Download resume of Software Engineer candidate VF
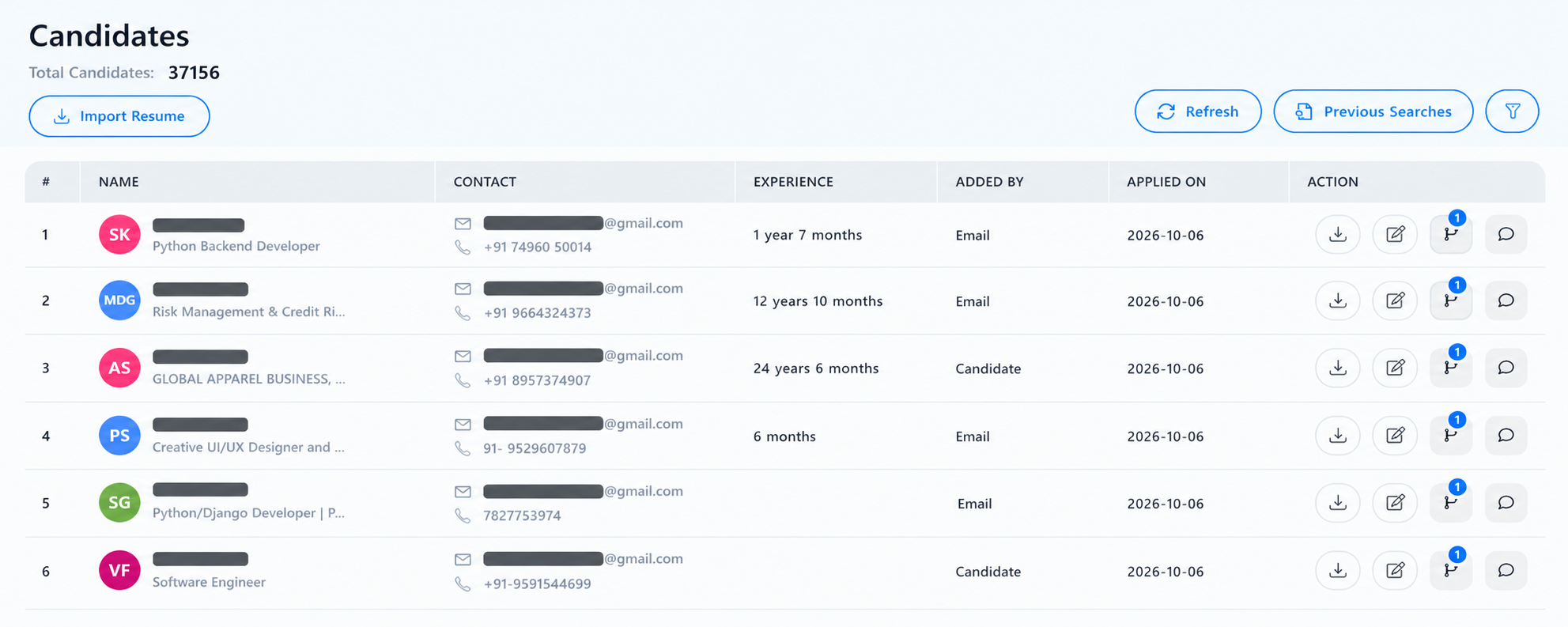Screen dimensions: 1568x627 [x=1338, y=570]
